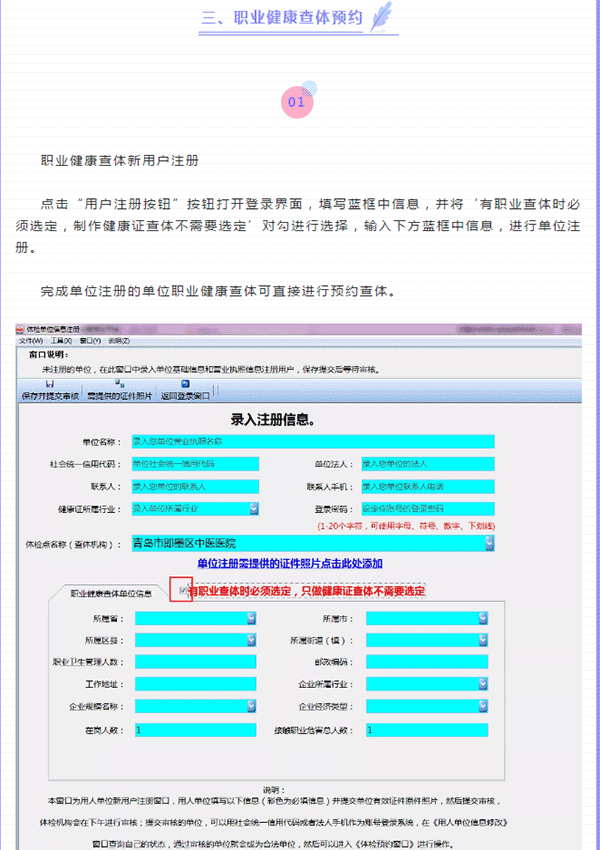This screenshot has width=600, height=850.
Task: Click the 三、职业健康查体预约 heading
Action: [282, 17]
